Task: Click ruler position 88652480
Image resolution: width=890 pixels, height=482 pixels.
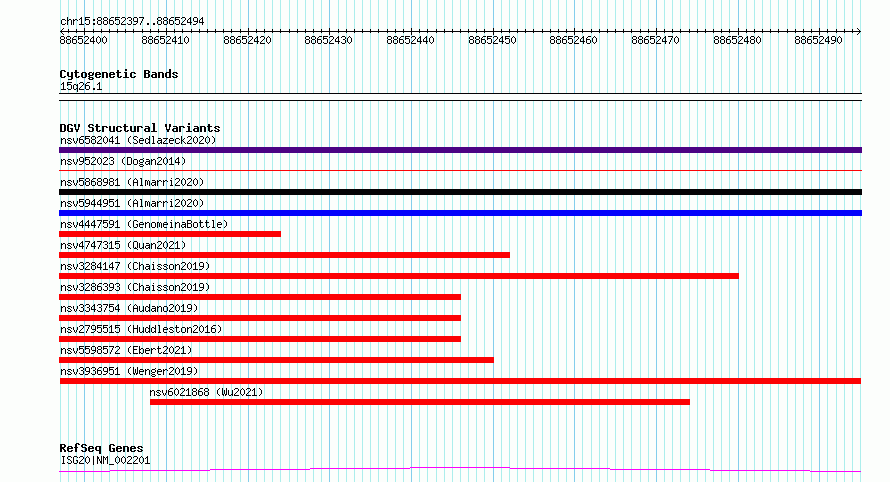Action: [x=737, y=40]
